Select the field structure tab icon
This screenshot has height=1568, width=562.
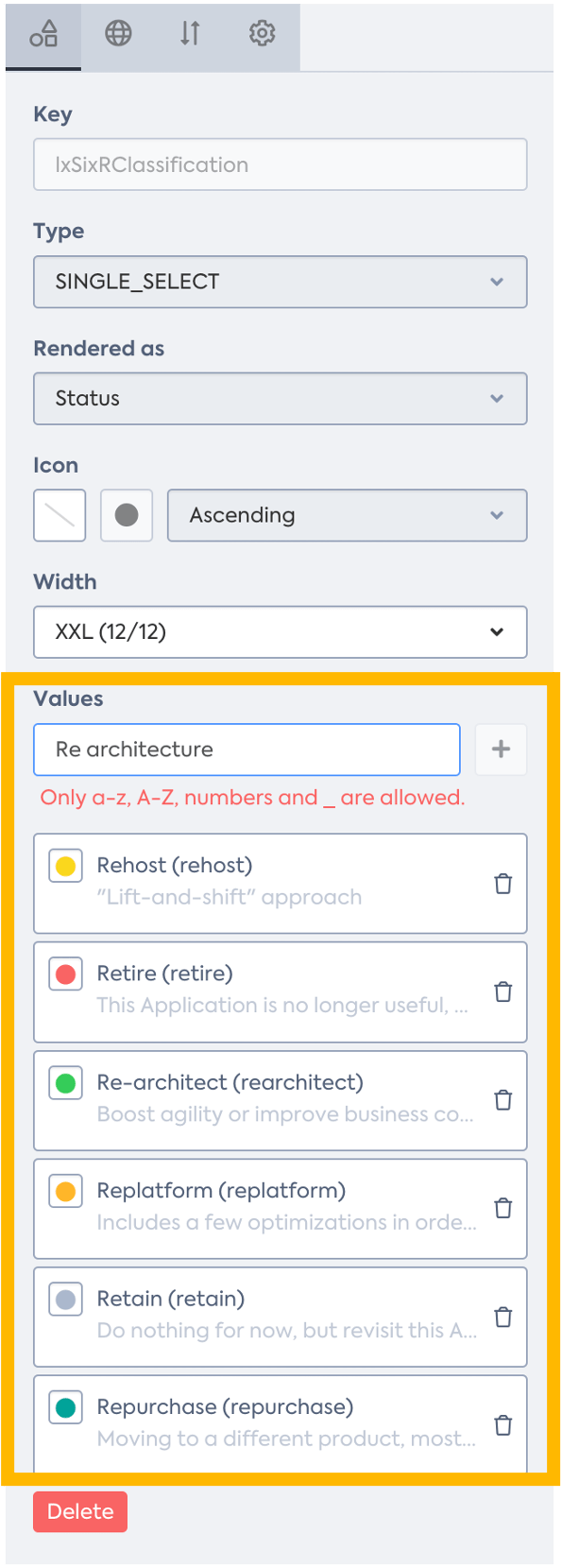43,34
